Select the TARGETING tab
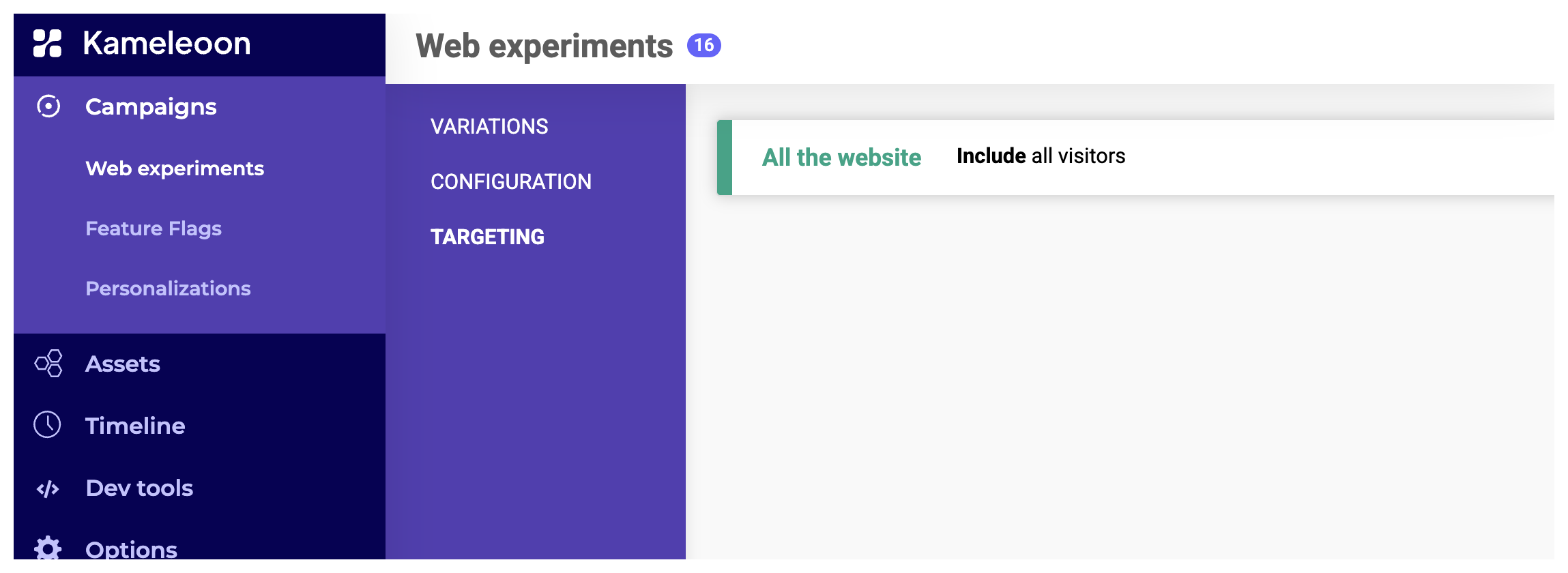1568x573 pixels. tap(487, 237)
